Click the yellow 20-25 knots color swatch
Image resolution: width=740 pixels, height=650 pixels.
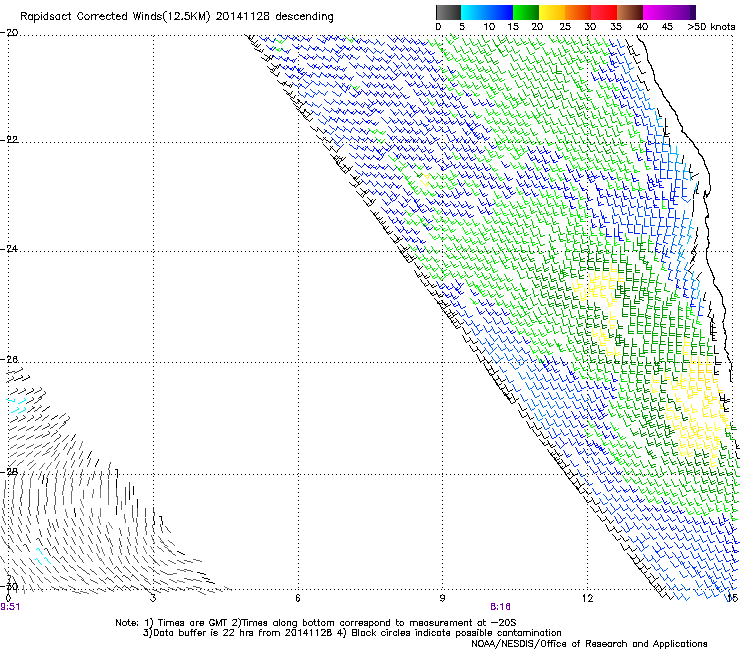click(x=552, y=12)
